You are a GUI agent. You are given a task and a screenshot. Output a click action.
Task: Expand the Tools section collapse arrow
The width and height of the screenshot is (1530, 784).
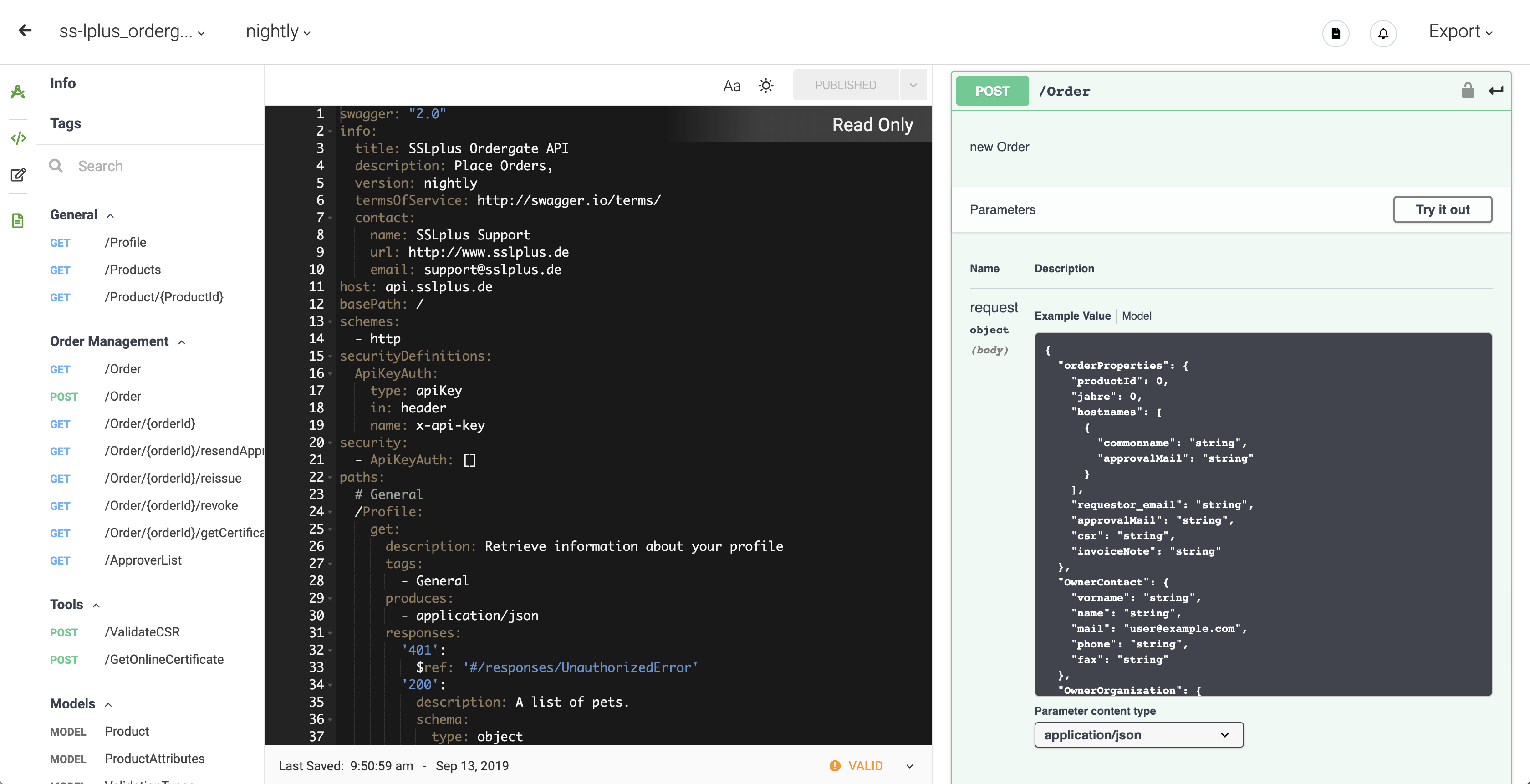(x=96, y=604)
